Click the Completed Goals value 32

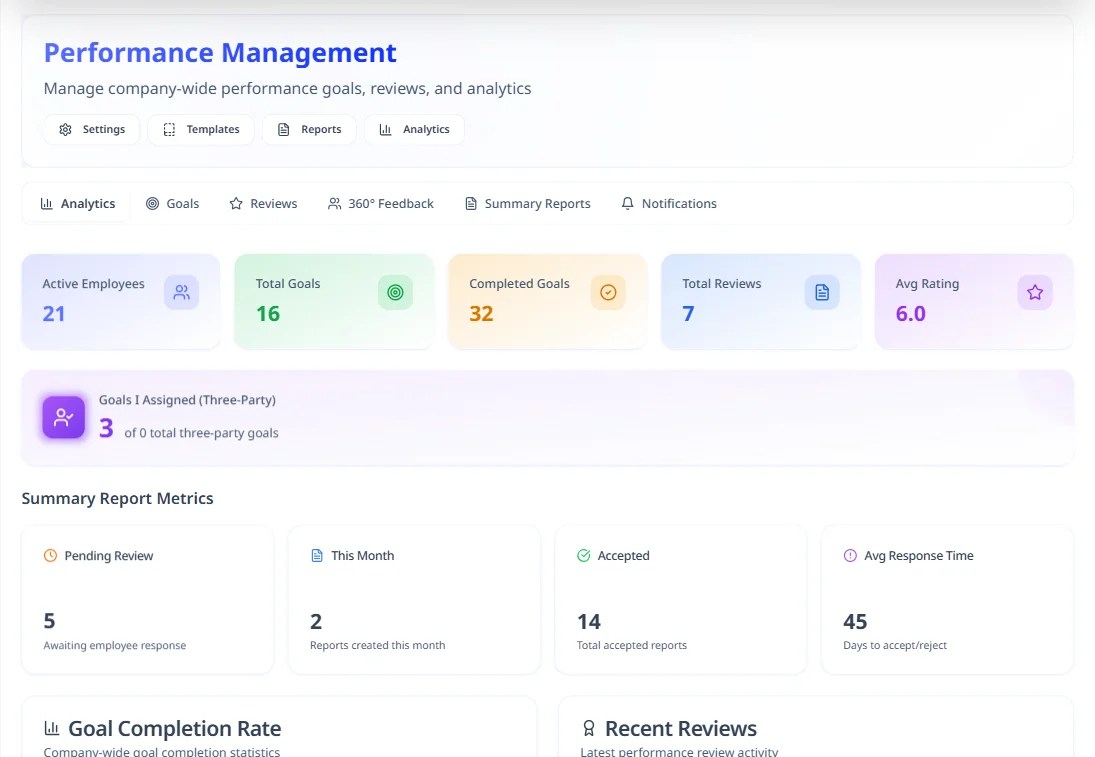pyautogui.click(x=481, y=314)
